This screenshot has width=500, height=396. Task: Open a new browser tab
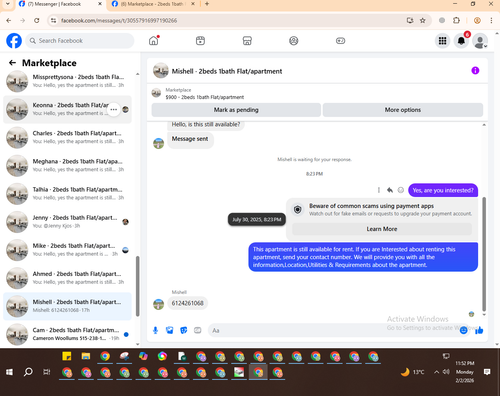point(207,4)
